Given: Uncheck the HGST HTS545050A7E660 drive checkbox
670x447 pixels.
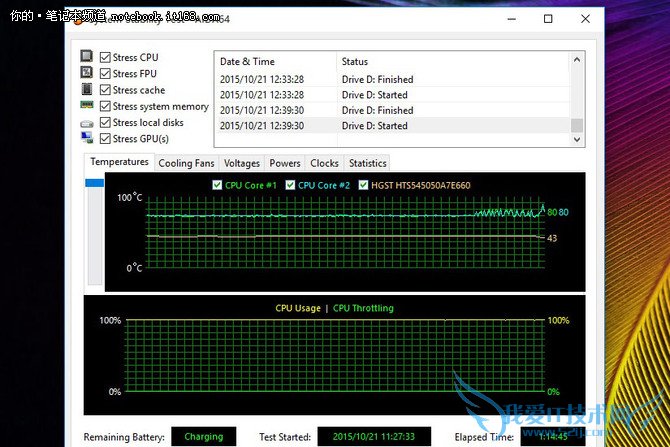Looking at the screenshot, I should (363, 185).
